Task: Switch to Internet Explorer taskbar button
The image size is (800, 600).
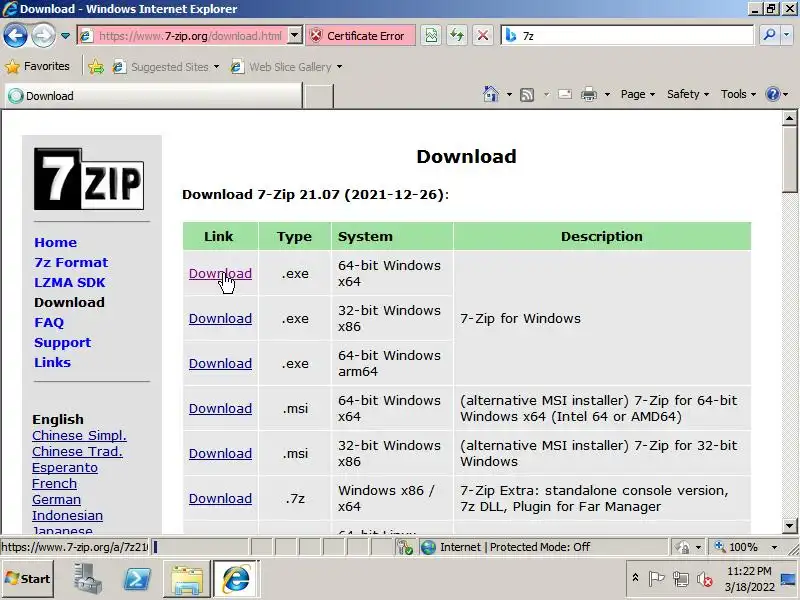Action: tap(236, 579)
